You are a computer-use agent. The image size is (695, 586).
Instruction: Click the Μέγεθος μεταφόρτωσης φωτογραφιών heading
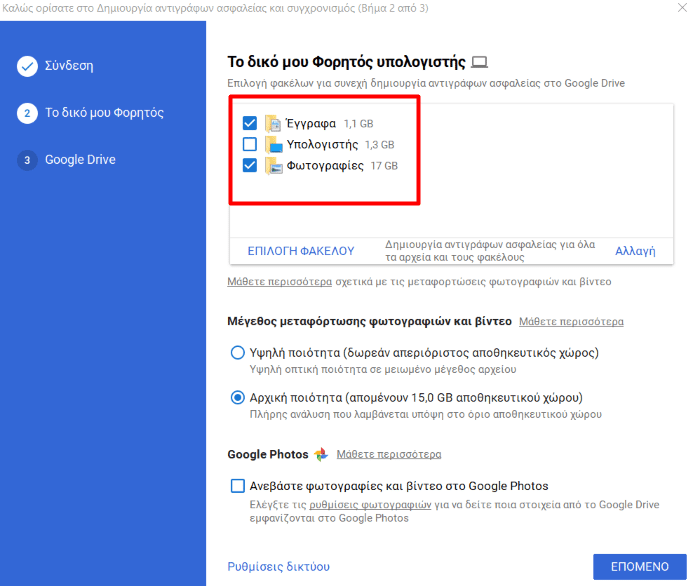370,321
